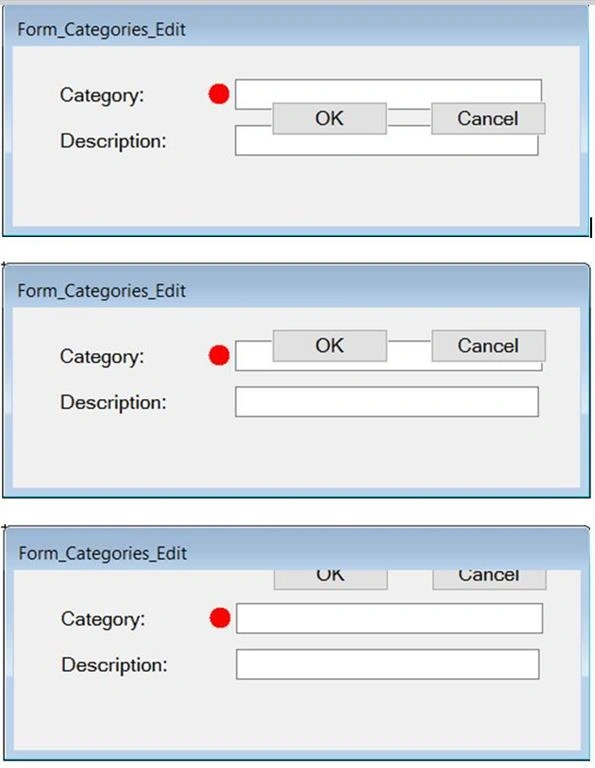Viewport: 595px width, 768px height.
Task: Click Cancel button in top form
Action: coord(488,119)
